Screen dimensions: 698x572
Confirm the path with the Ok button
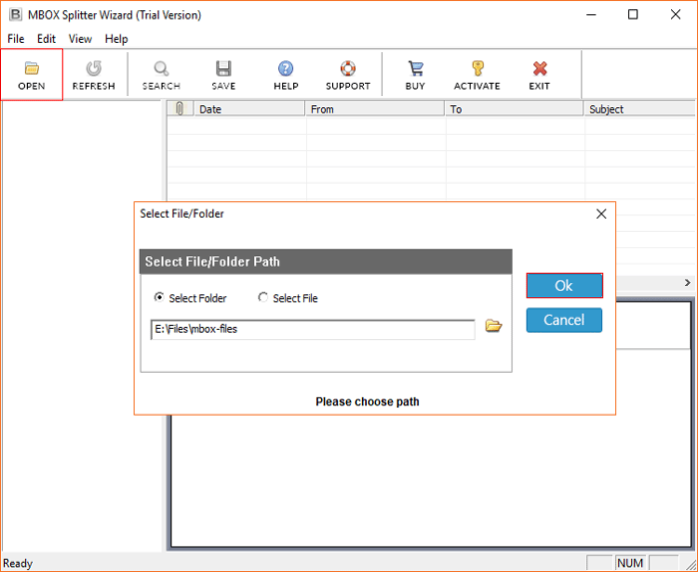[x=564, y=285]
